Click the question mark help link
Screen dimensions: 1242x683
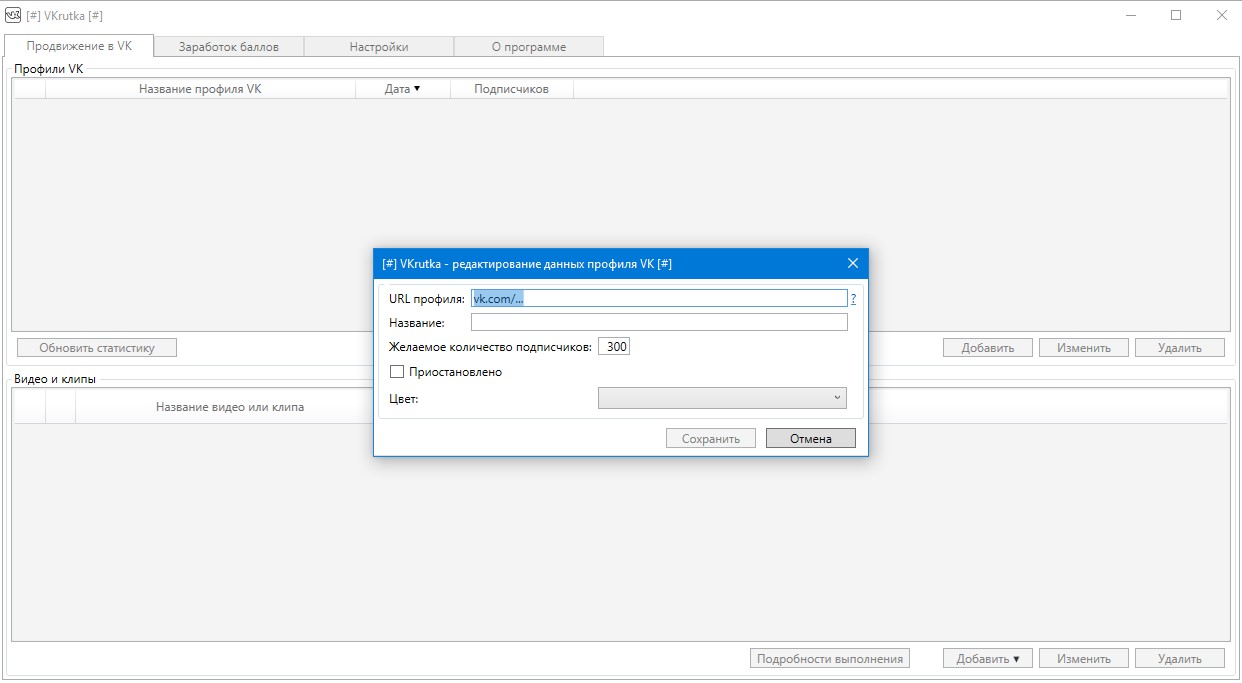point(853,298)
